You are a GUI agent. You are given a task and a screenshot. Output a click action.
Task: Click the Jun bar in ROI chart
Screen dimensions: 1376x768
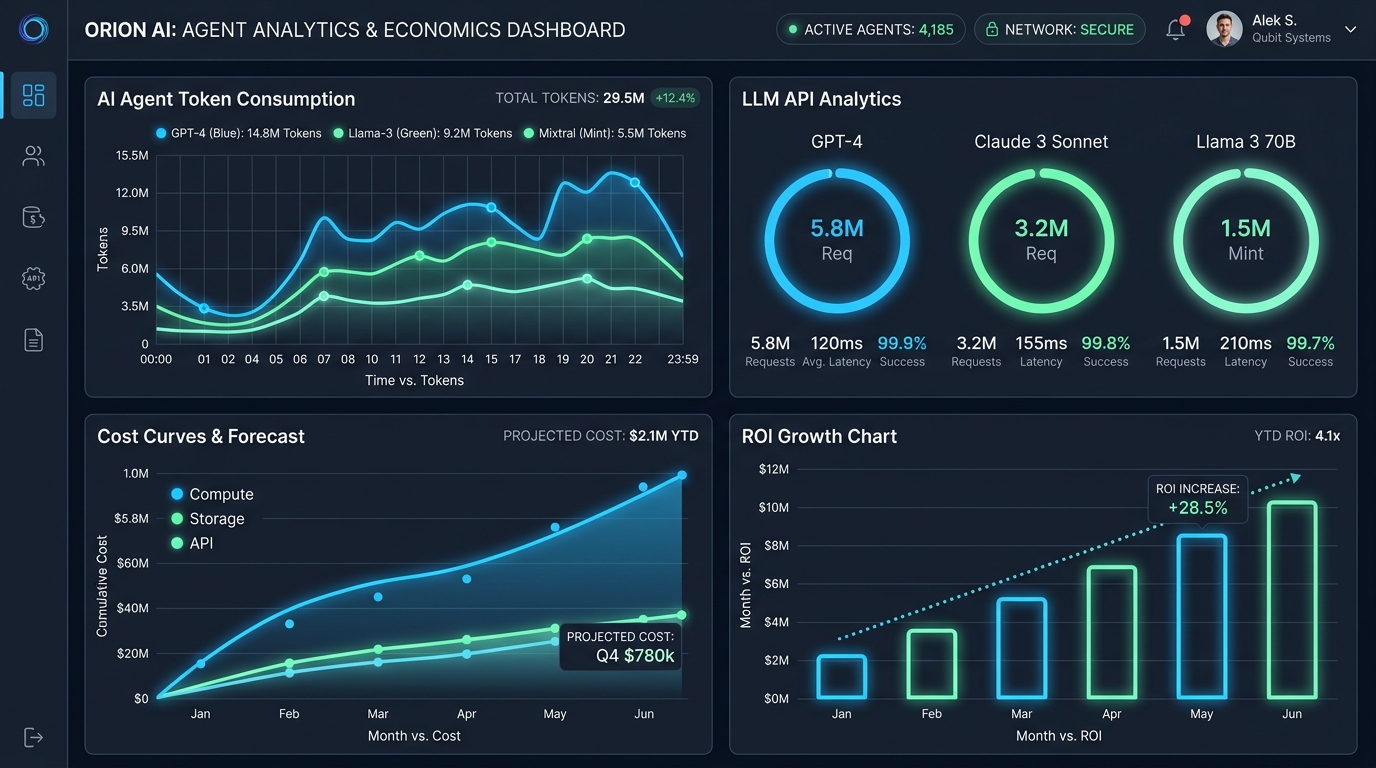tap(1292, 600)
